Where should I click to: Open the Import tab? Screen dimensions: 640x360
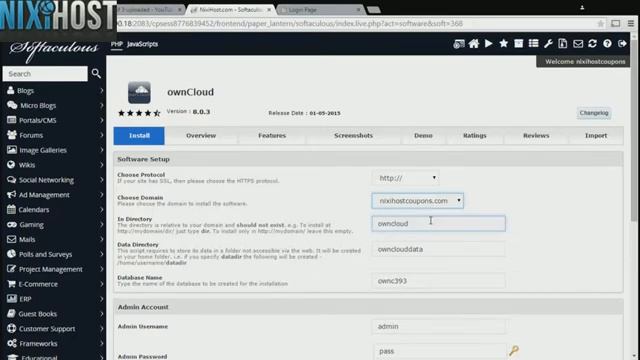pos(596,136)
